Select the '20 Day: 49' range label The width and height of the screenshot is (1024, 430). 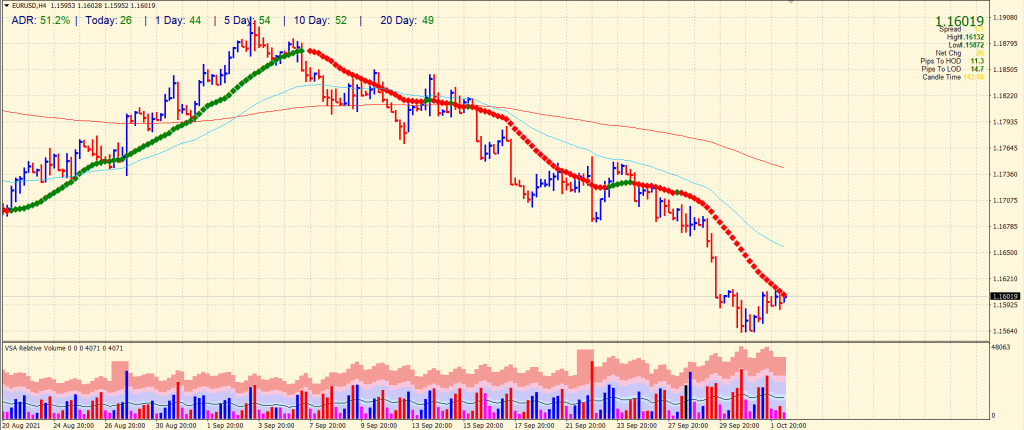406,20
